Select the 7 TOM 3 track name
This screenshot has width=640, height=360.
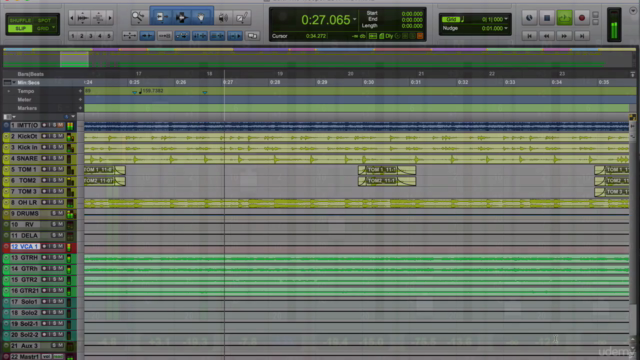point(24,191)
